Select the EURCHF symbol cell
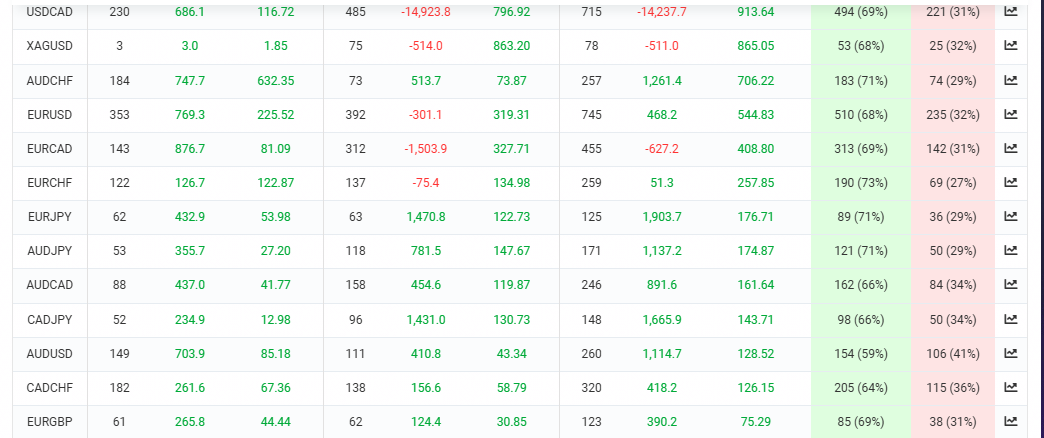1044x438 pixels. 50,183
